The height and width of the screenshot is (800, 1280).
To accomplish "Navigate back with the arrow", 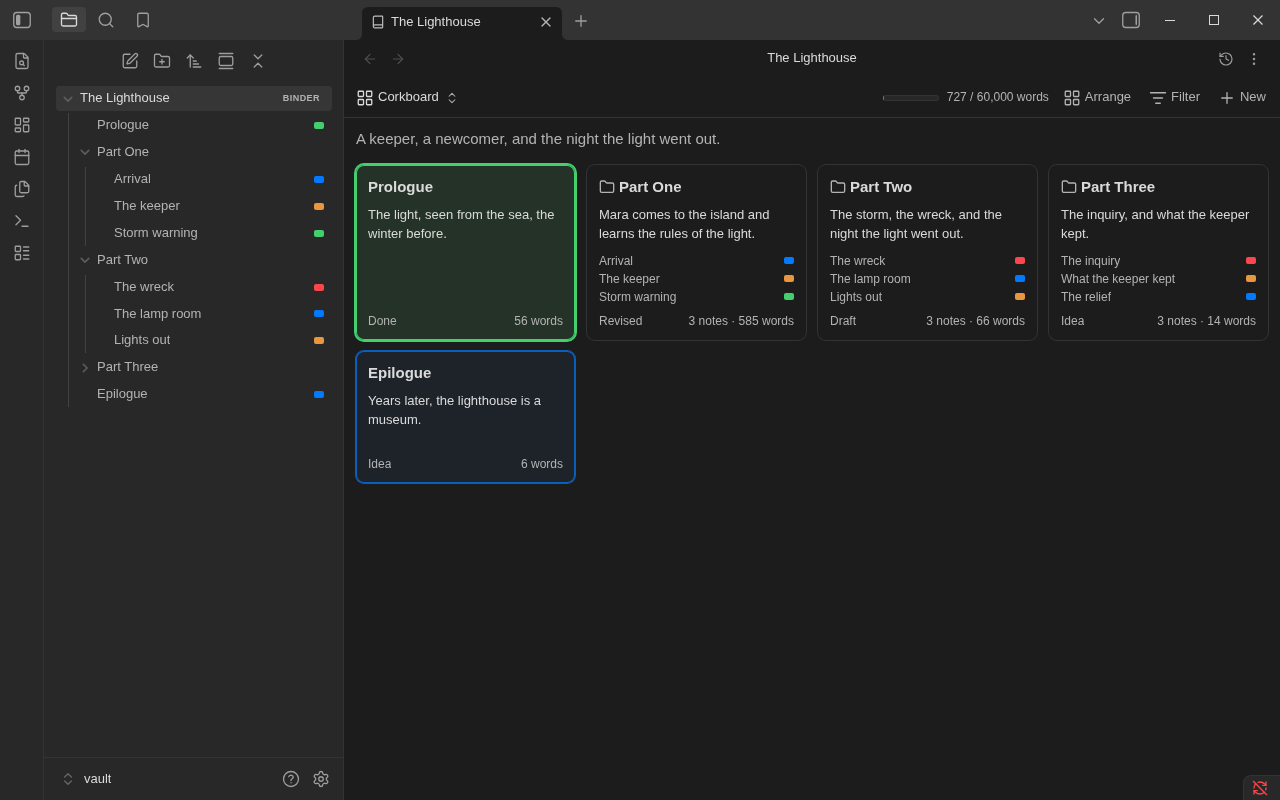I will pyautogui.click(x=370, y=59).
